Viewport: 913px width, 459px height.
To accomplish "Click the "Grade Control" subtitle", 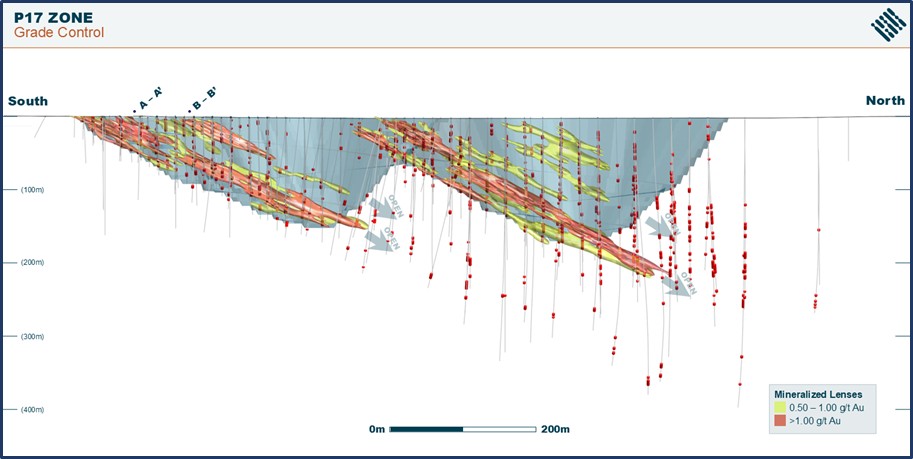I will click(59, 33).
